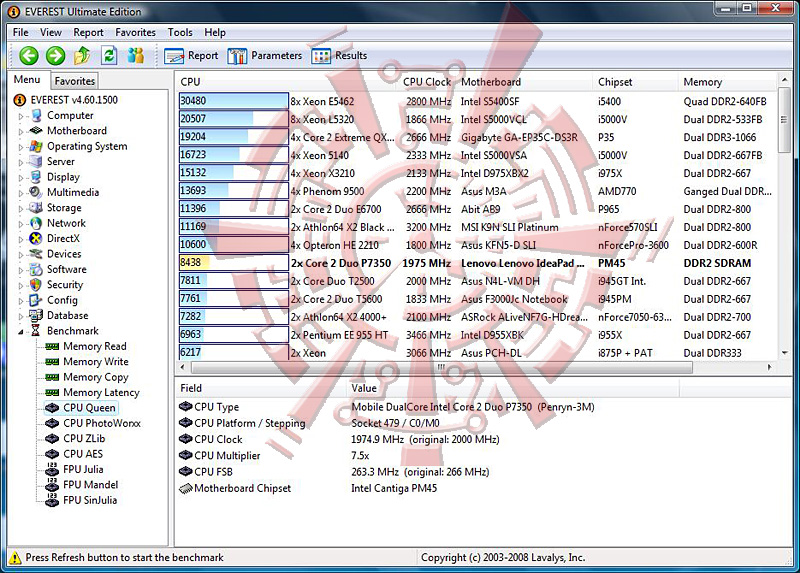Click the horizontal scrollbar of results list
Screen dimensions: 800x573
coord(441,367)
